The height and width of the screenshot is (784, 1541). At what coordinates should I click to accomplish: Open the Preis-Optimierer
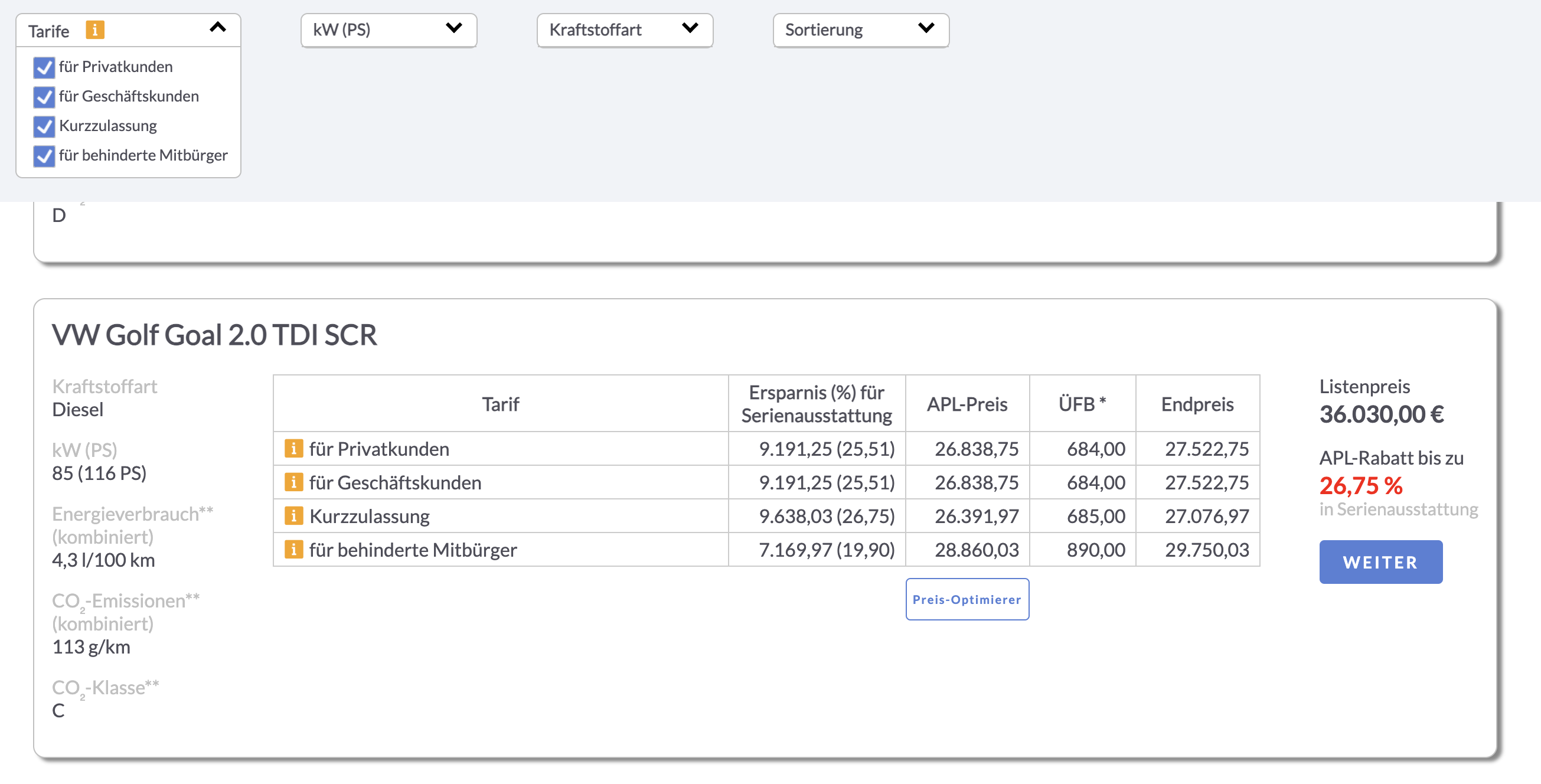pyautogui.click(x=966, y=599)
